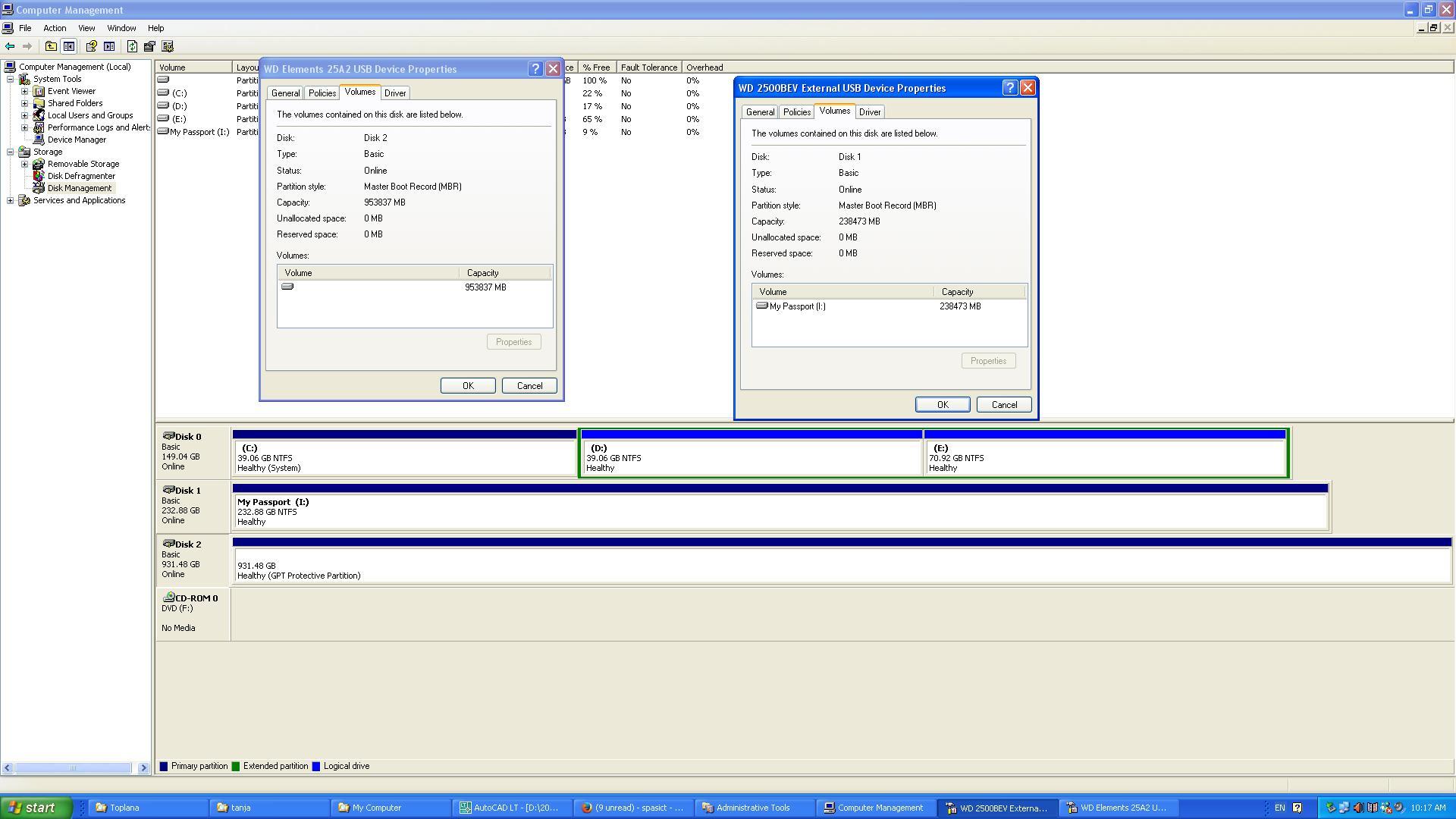Select the GPT Protective Partition on Disk 2

(842, 560)
